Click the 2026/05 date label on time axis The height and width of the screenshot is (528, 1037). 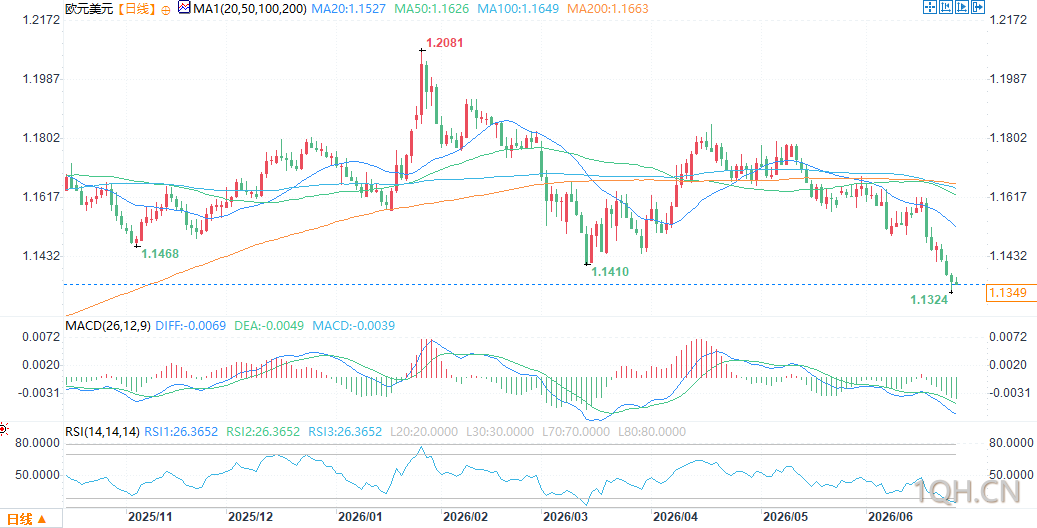(784, 515)
